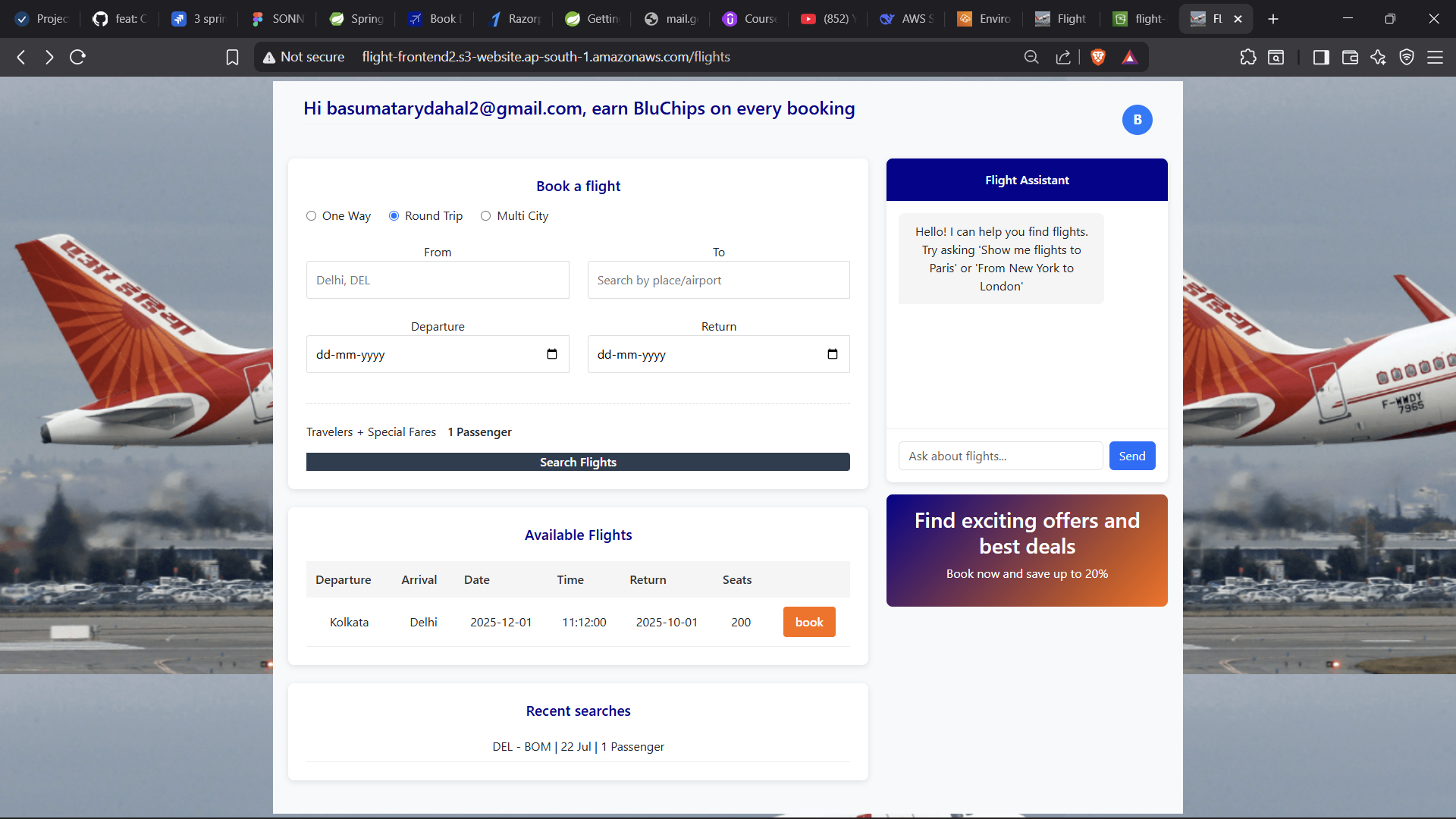This screenshot has height=819, width=1456.
Task: Reload the page with the refresh icon
Action: click(x=77, y=57)
